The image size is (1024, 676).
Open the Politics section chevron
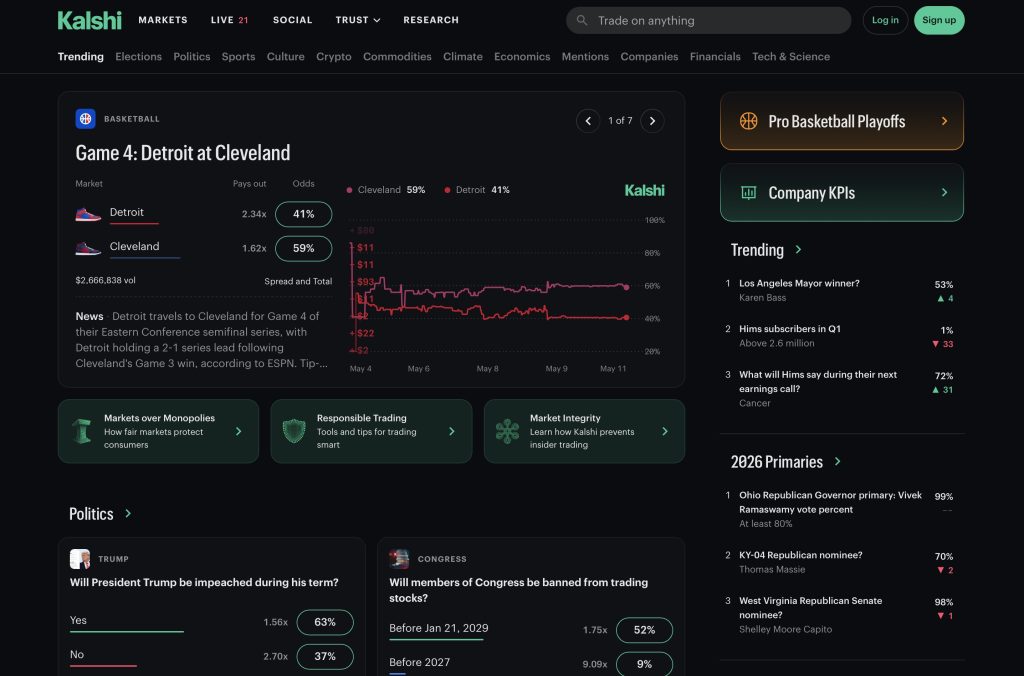click(x=128, y=513)
